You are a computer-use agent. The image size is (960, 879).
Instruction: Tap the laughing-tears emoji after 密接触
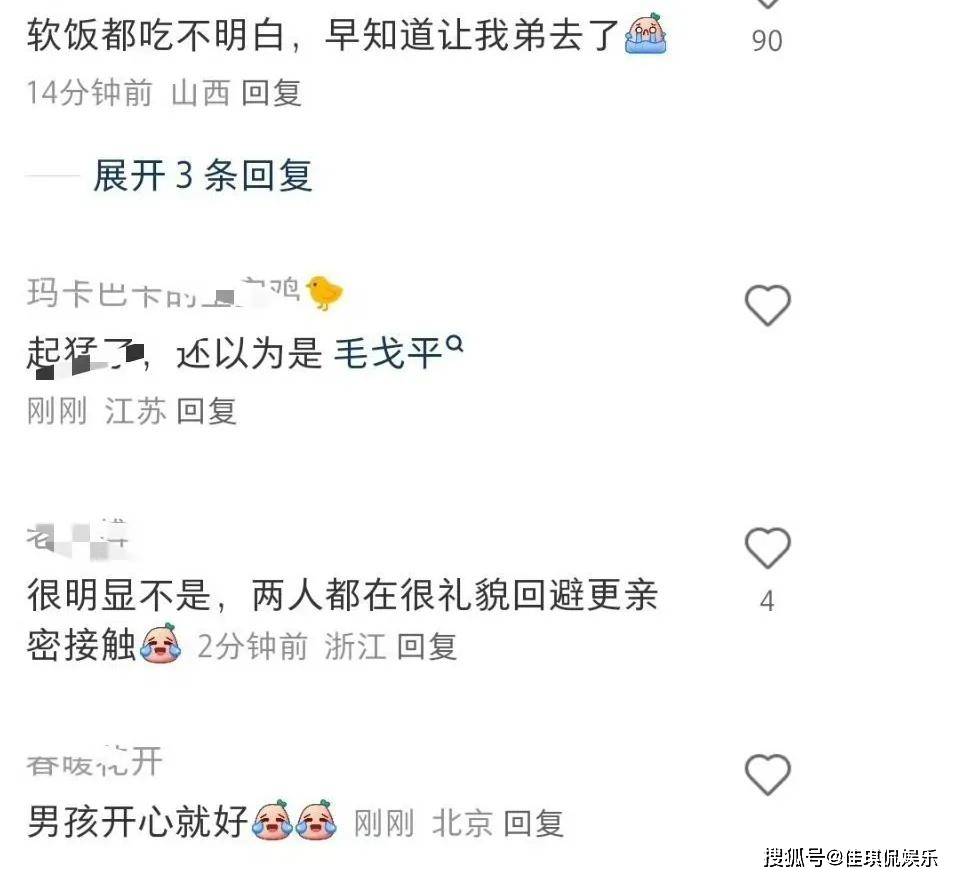(x=160, y=643)
